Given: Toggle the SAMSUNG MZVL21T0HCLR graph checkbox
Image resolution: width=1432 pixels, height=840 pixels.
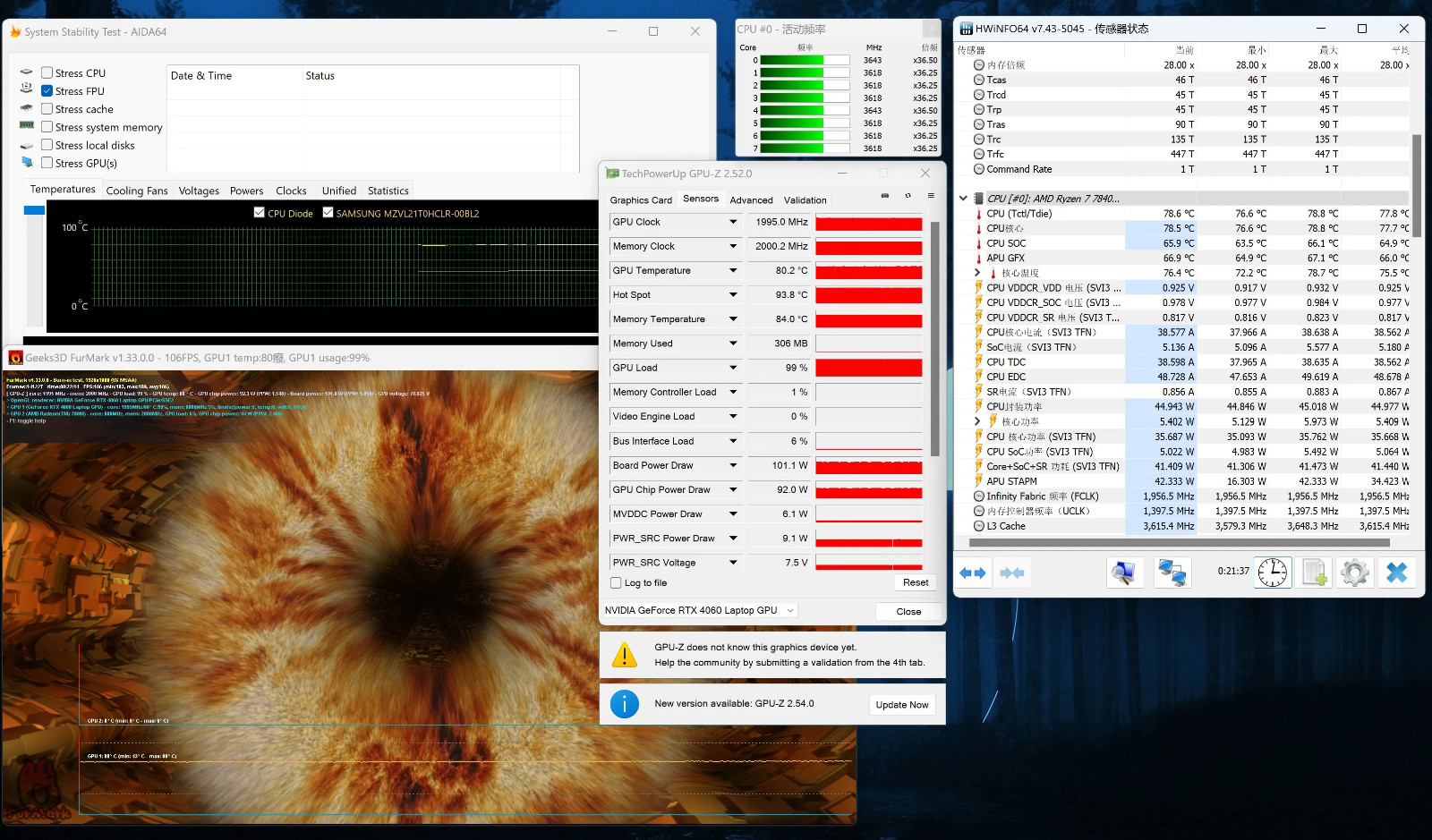Looking at the screenshot, I should tap(328, 213).
